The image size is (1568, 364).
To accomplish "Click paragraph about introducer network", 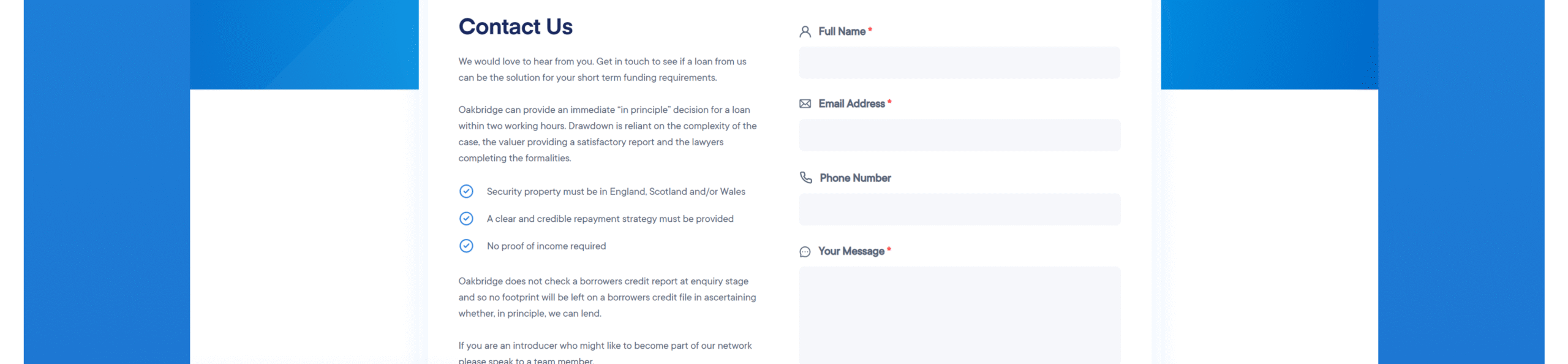I will tap(605, 353).
